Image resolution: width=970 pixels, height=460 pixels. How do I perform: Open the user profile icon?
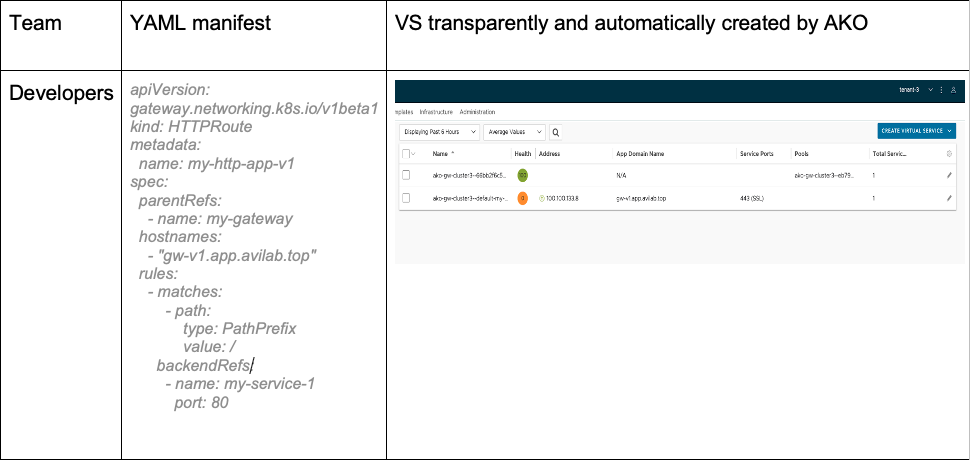953,90
